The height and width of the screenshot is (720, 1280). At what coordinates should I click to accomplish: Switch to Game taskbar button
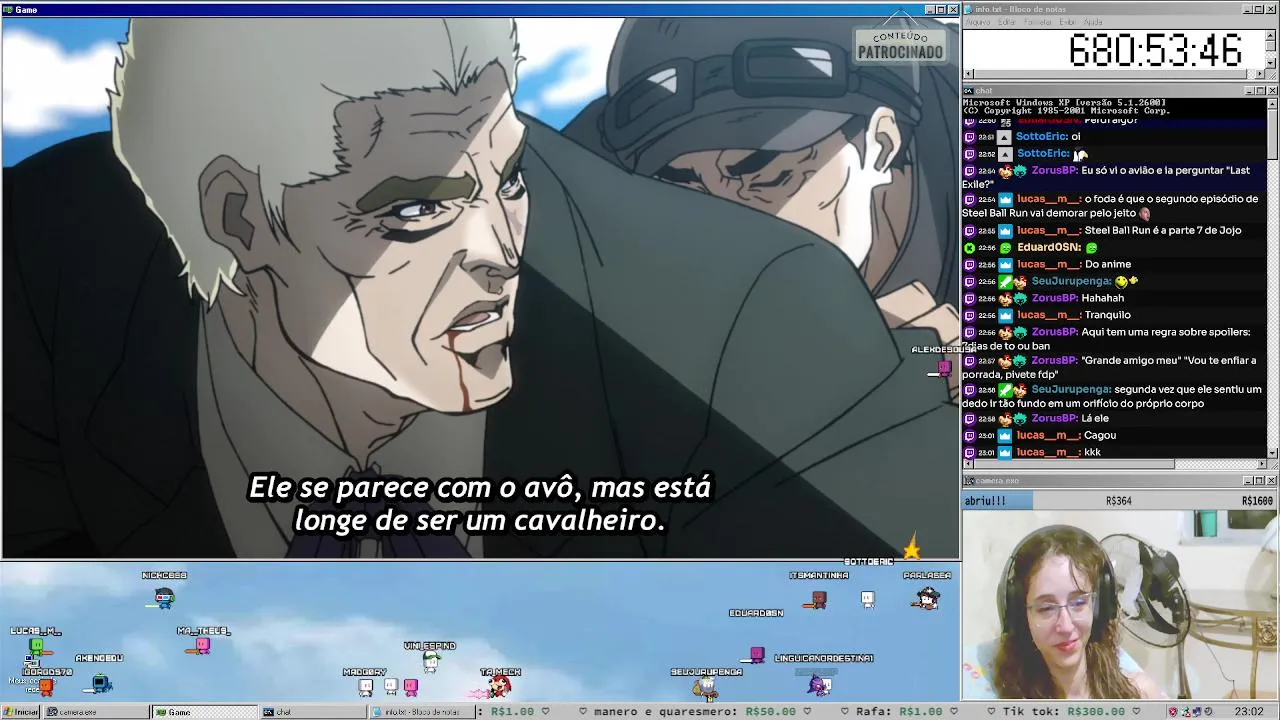(204, 712)
